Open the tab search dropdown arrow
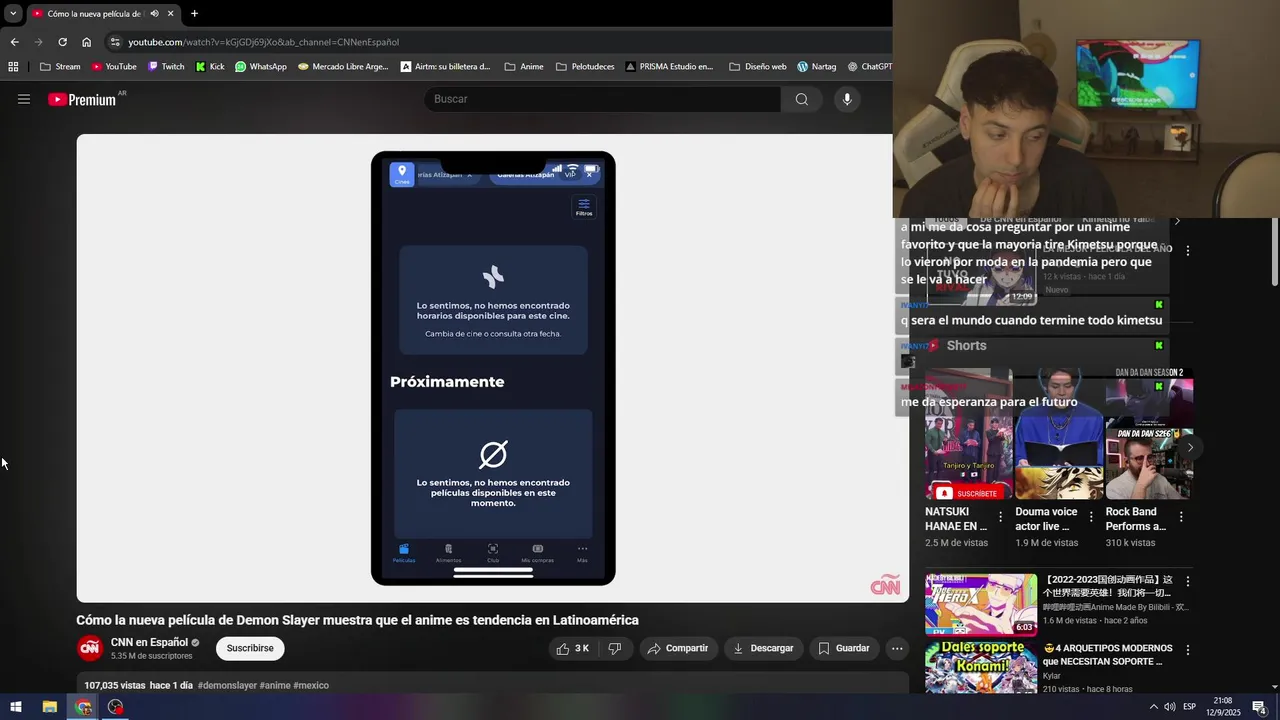The image size is (1280, 720). coord(12,13)
